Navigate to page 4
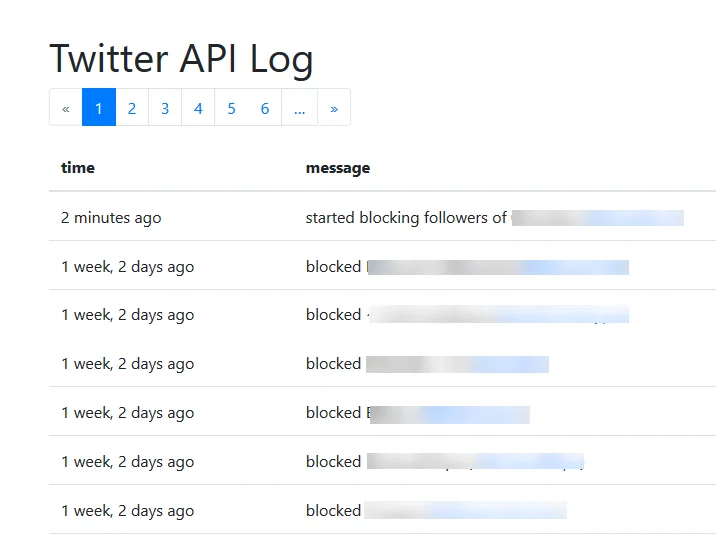This screenshot has height=535, width=716. (x=198, y=108)
